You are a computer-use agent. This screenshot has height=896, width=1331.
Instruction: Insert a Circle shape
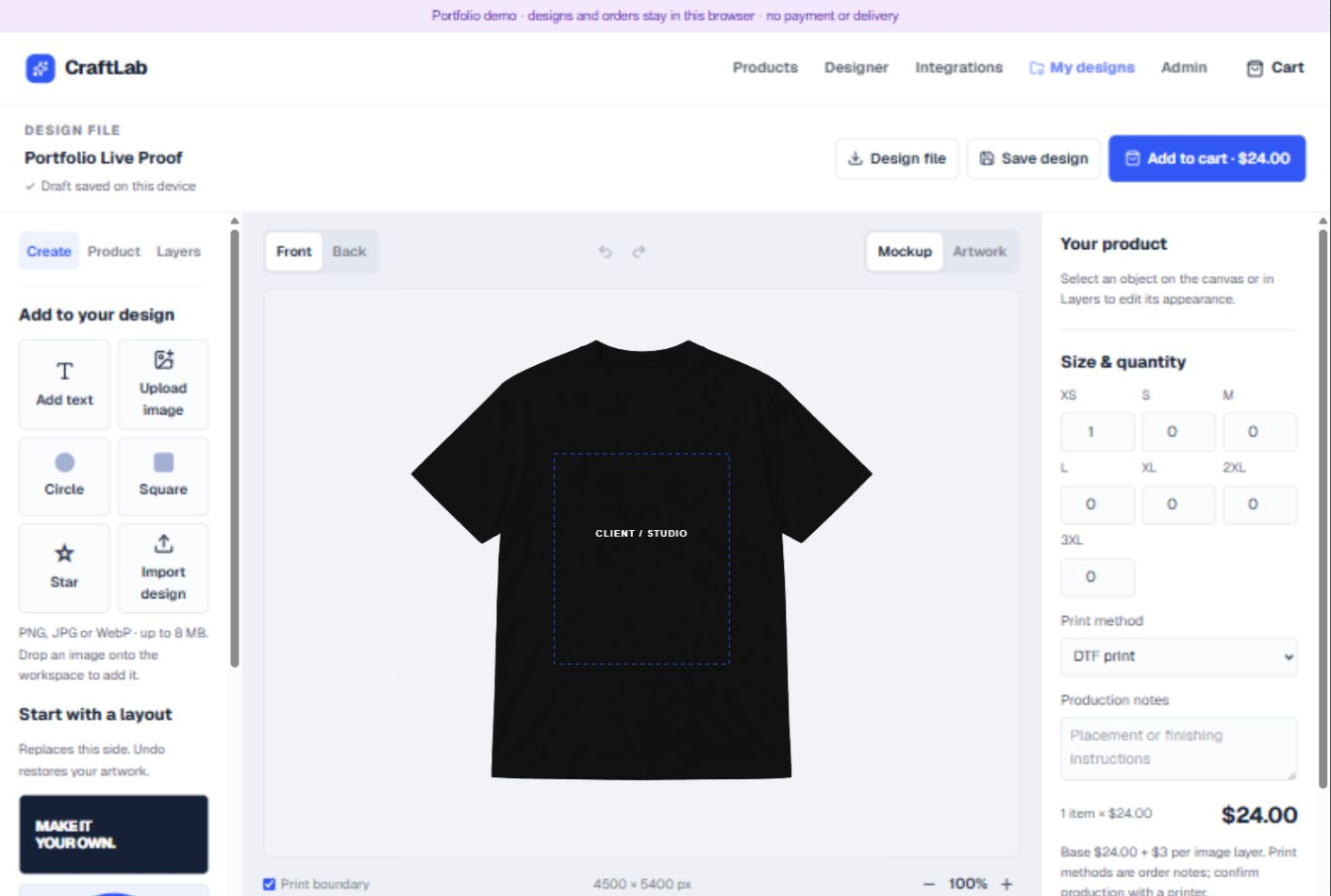pos(64,476)
